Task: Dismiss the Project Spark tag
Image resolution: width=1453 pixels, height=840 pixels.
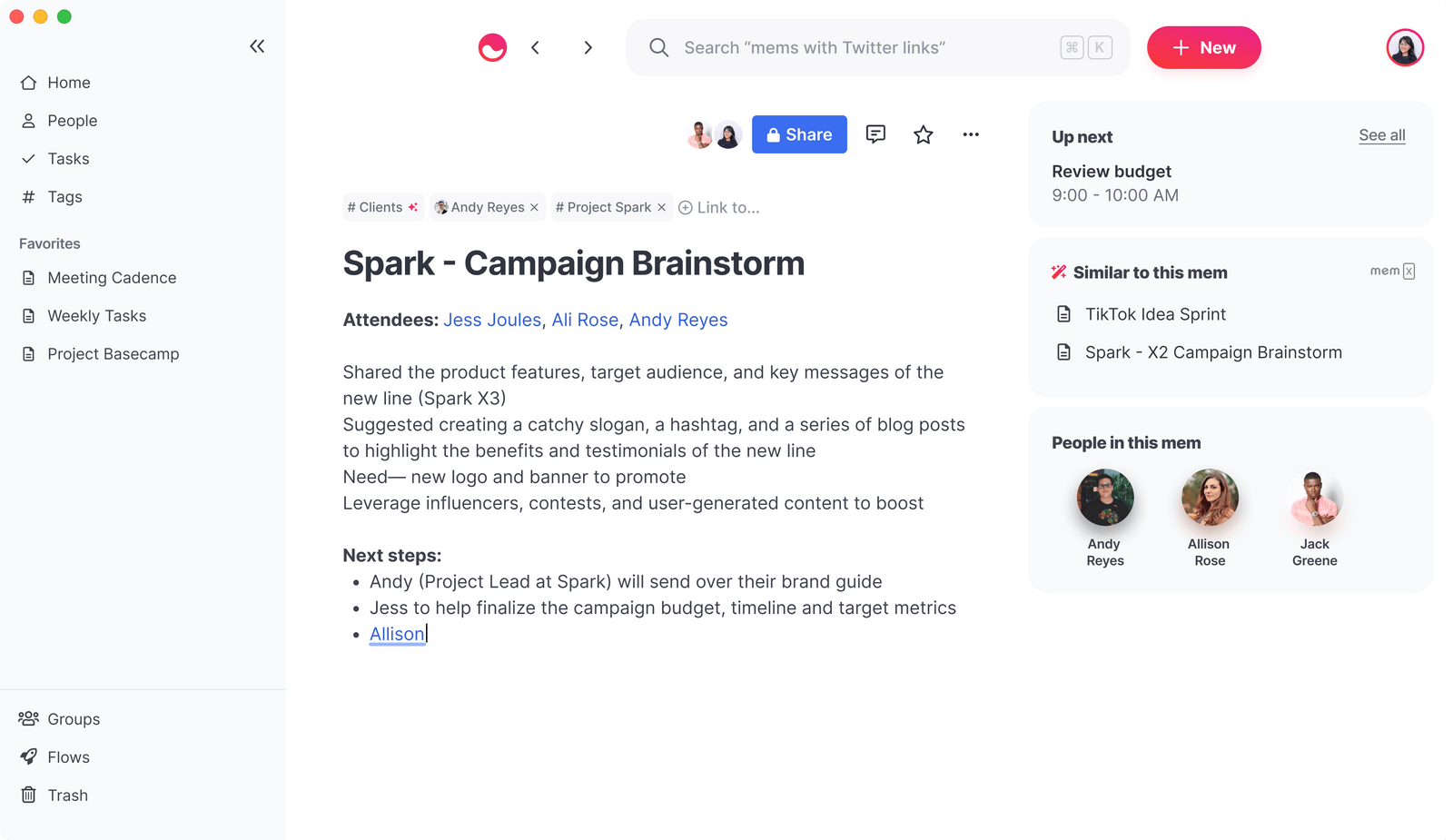Action: click(x=661, y=207)
